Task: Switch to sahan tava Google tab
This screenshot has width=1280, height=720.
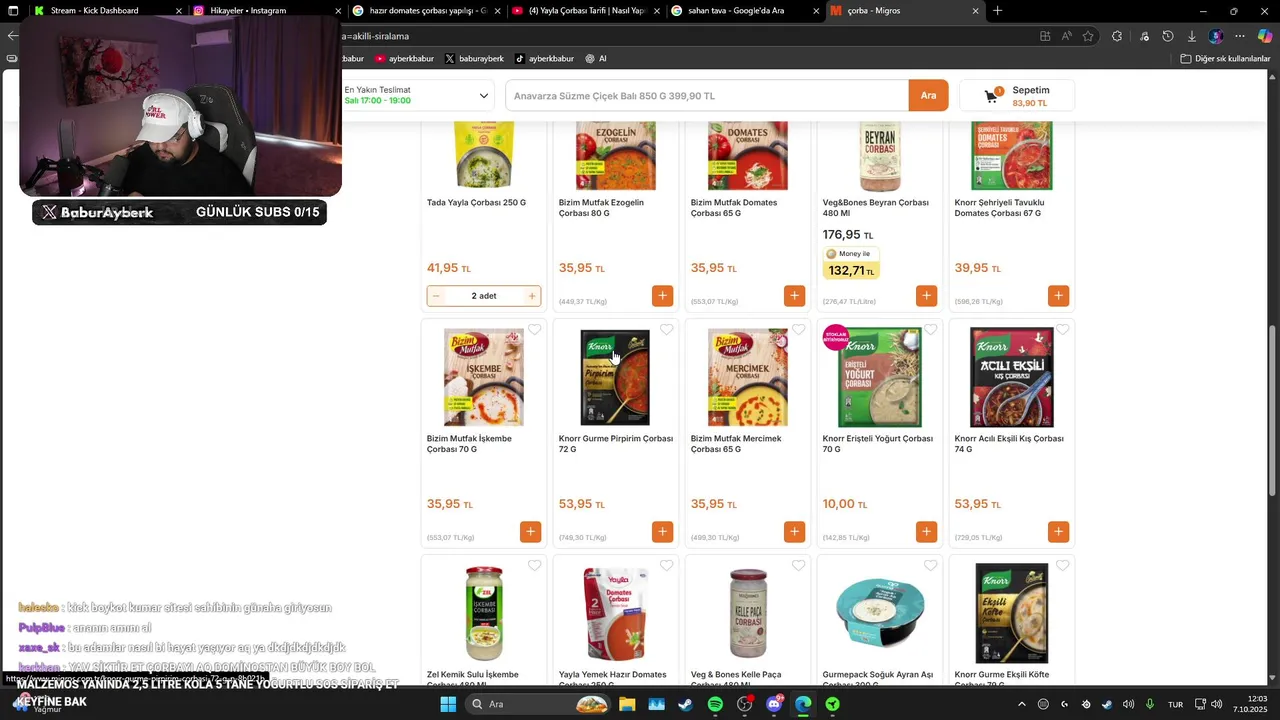Action: (745, 11)
